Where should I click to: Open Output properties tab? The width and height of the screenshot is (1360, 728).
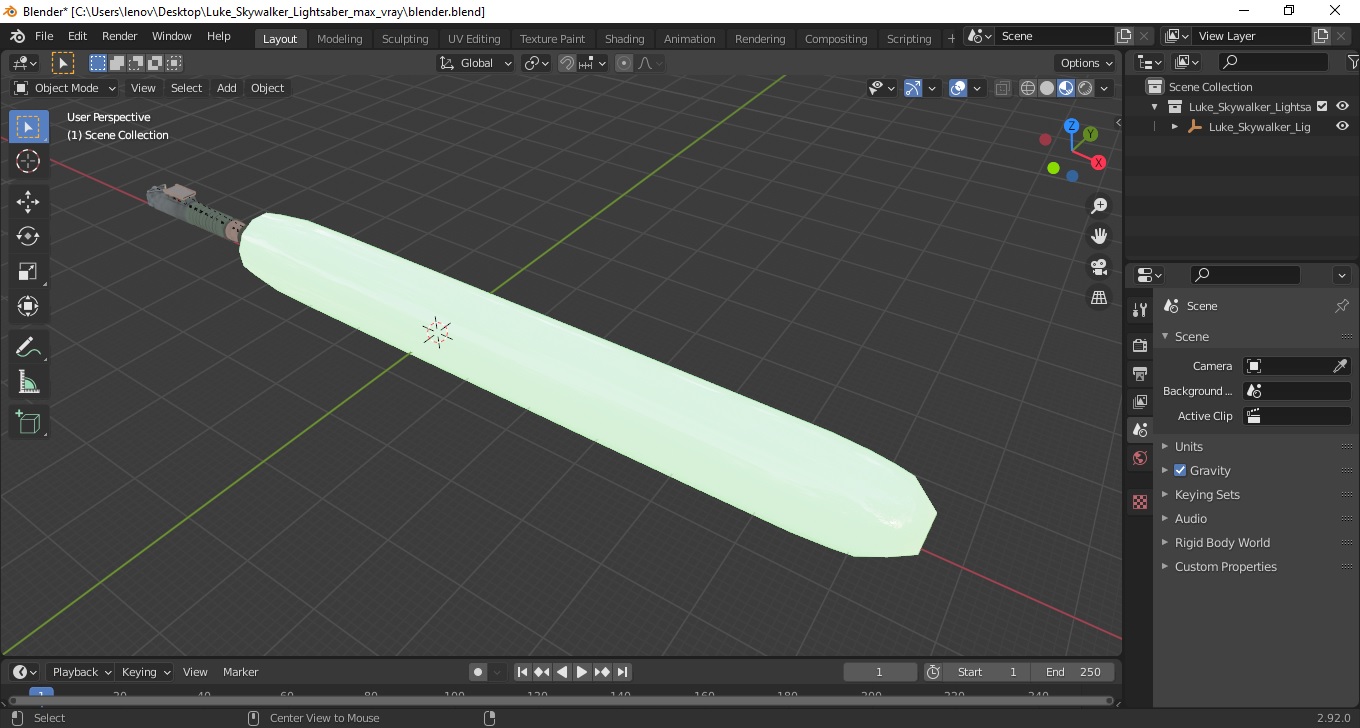1139,374
